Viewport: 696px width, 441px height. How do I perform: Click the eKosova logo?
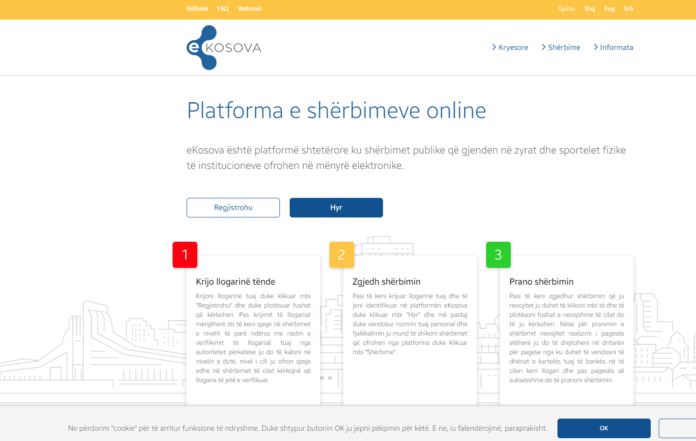click(x=224, y=47)
